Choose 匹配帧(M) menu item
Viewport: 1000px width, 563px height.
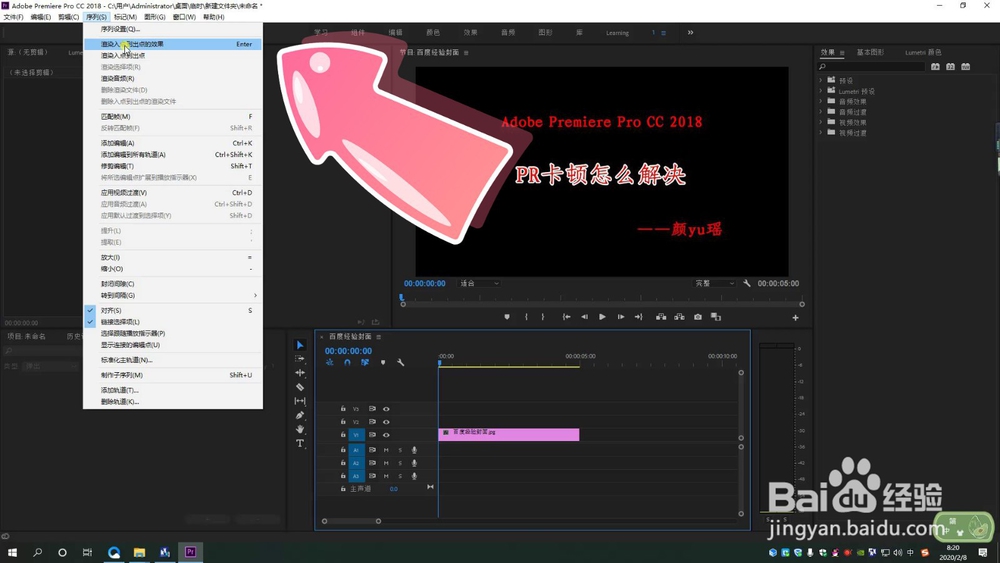pyautogui.click(x=172, y=117)
